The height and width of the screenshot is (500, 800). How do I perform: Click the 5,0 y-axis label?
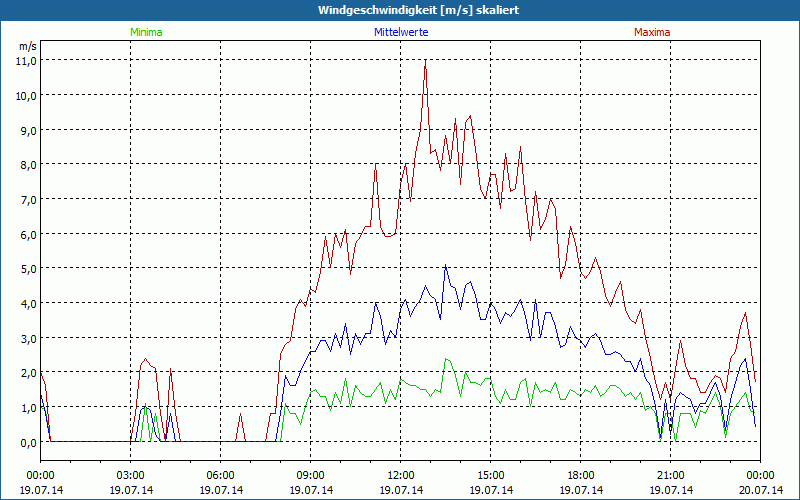[30, 269]
